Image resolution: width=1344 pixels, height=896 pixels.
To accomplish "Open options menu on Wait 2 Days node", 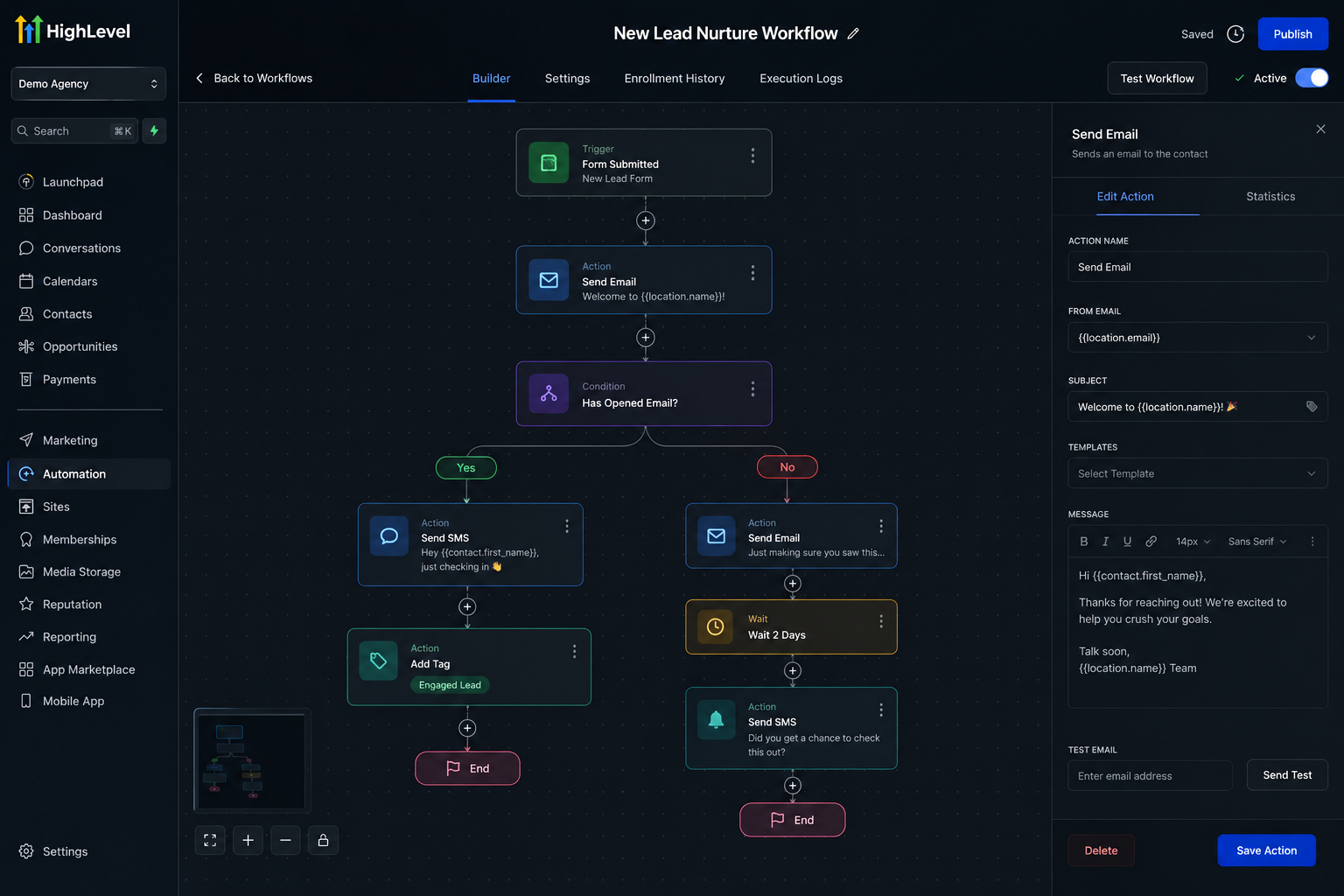I will 881,621.
